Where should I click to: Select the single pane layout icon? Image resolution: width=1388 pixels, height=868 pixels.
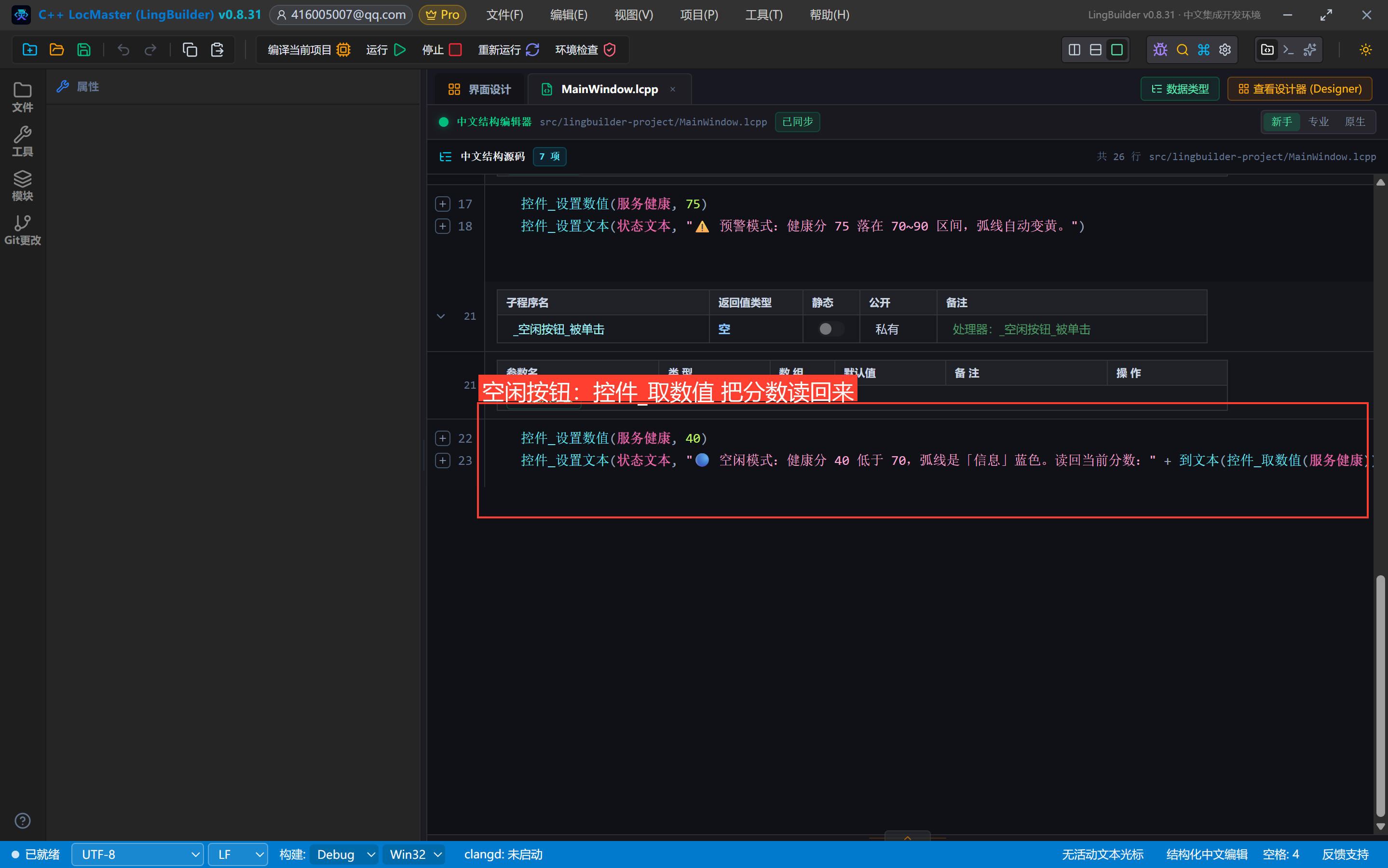click(x=1116, y=50)
